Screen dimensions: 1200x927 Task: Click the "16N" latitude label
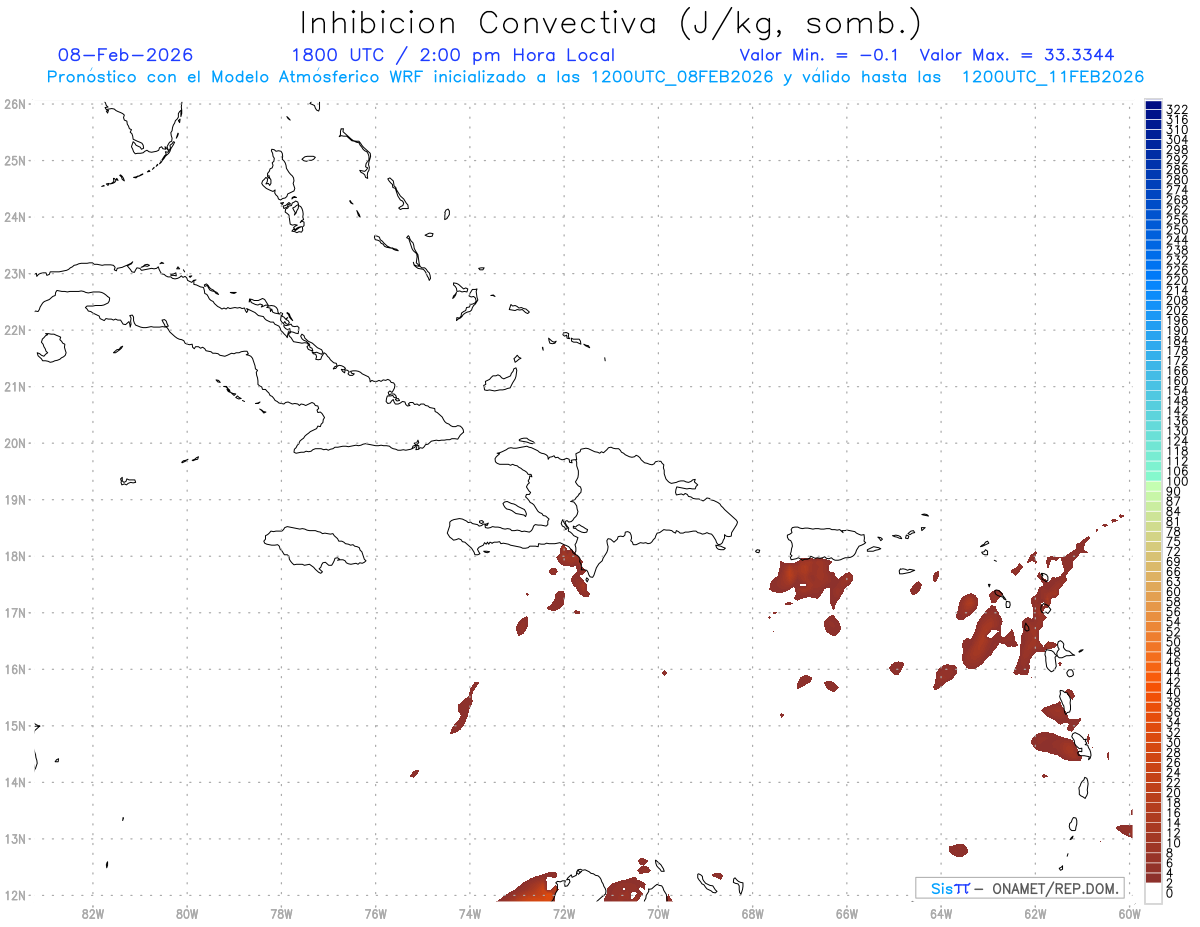click(14, 669)
